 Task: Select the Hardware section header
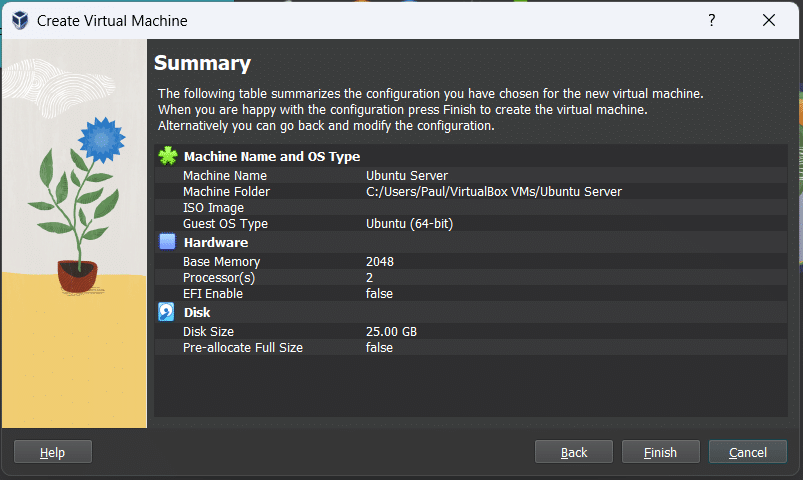click(216, 243)
